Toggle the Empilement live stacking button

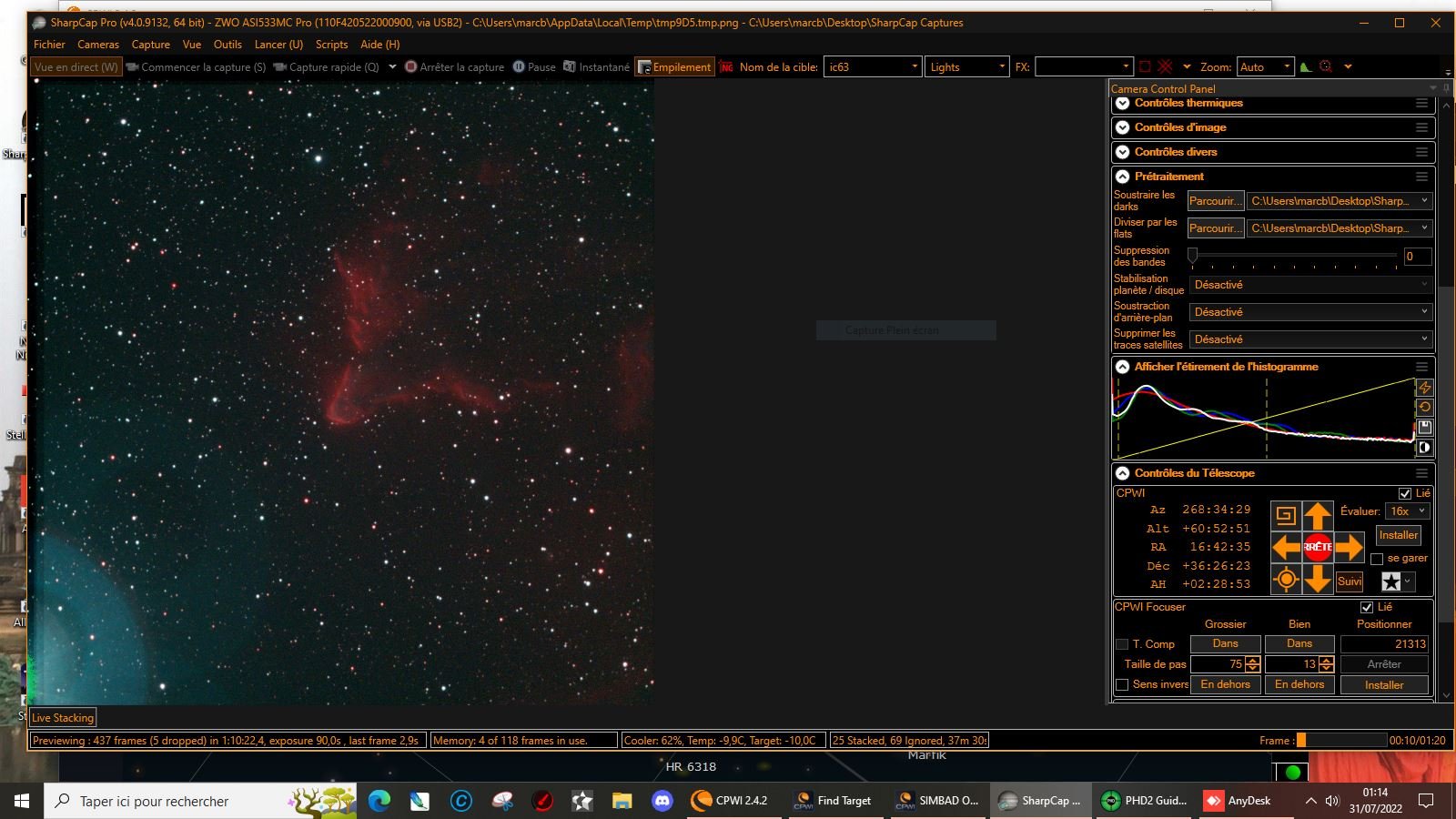[x=674, y=66]
